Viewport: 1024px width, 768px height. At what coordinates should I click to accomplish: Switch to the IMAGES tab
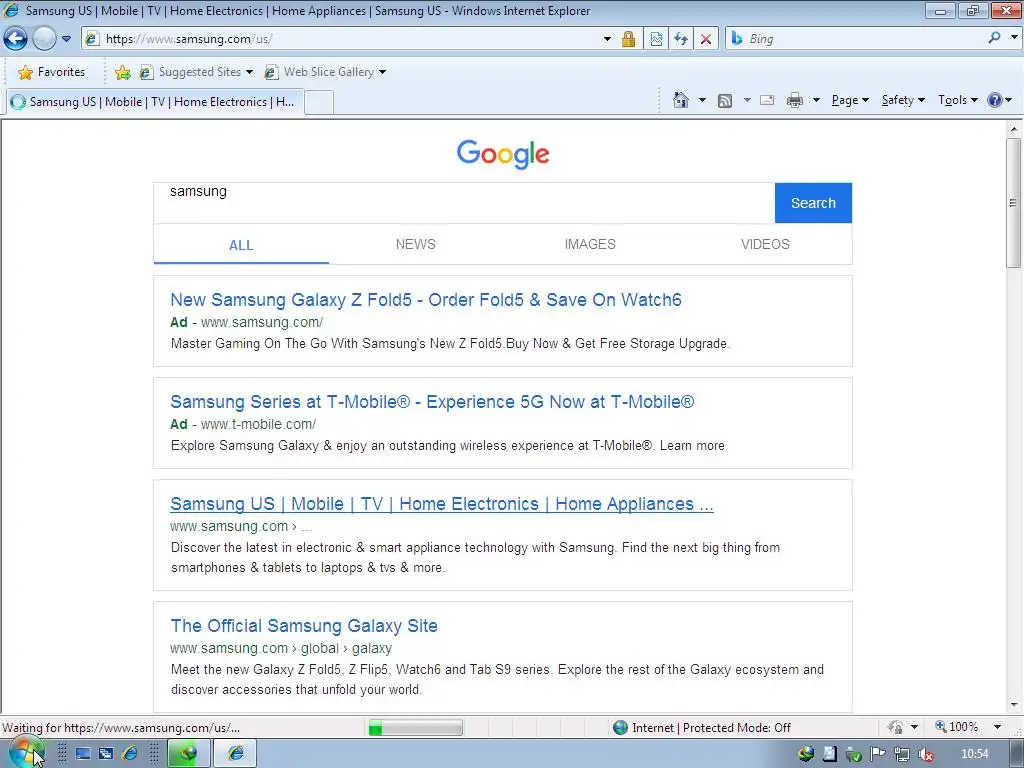pos(590,244)
